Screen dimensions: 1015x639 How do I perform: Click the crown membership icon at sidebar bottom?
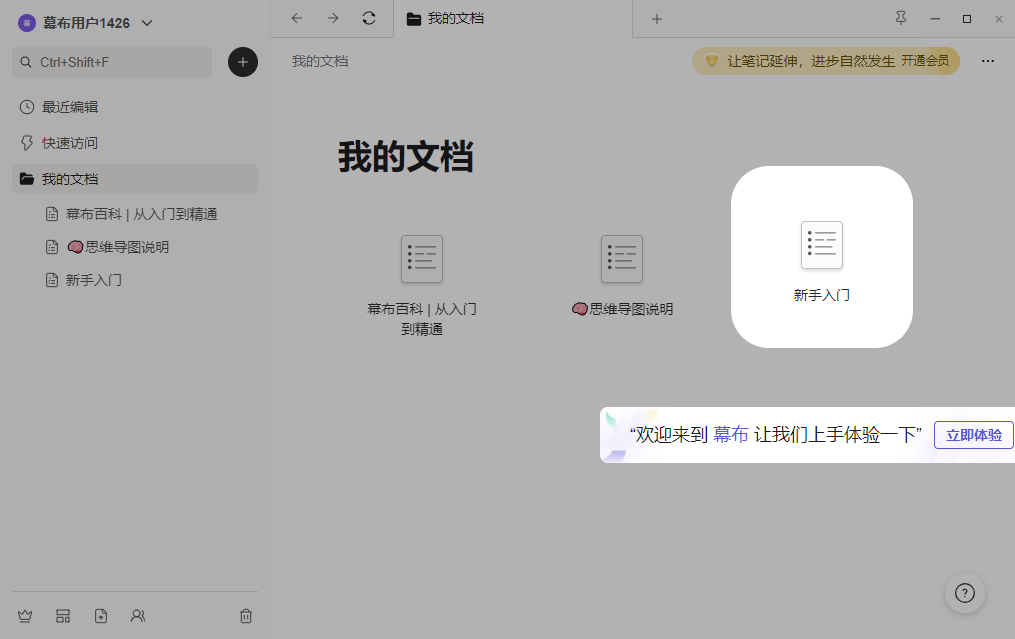tap(25, 616)
